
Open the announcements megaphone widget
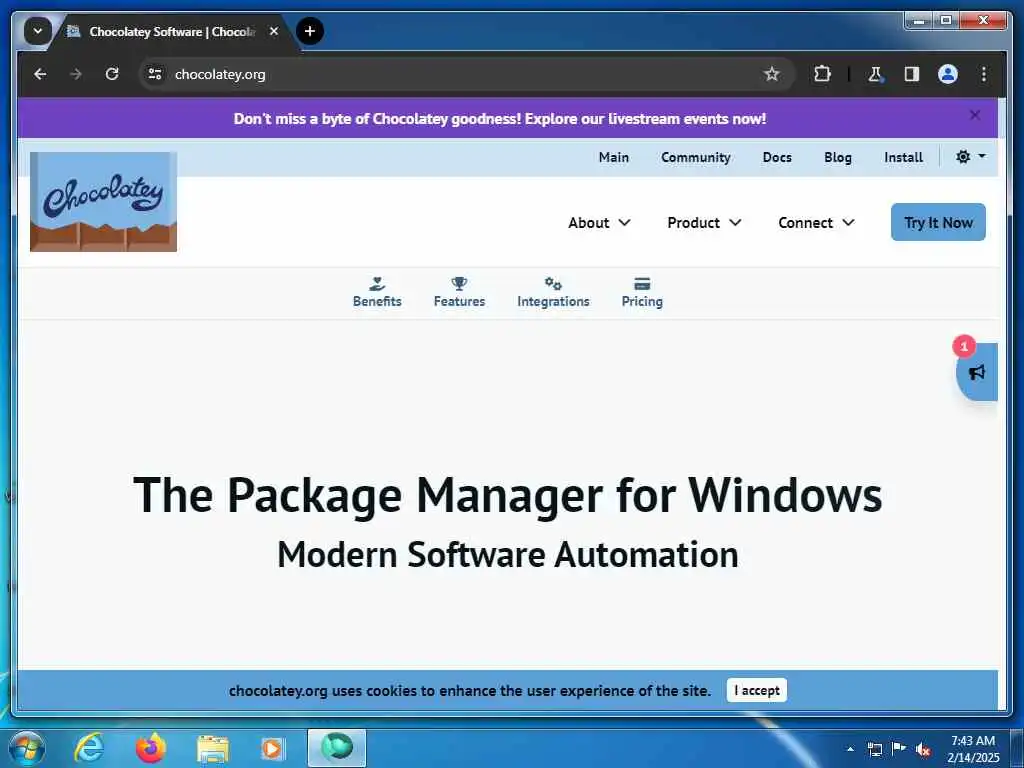pos(977,372)
